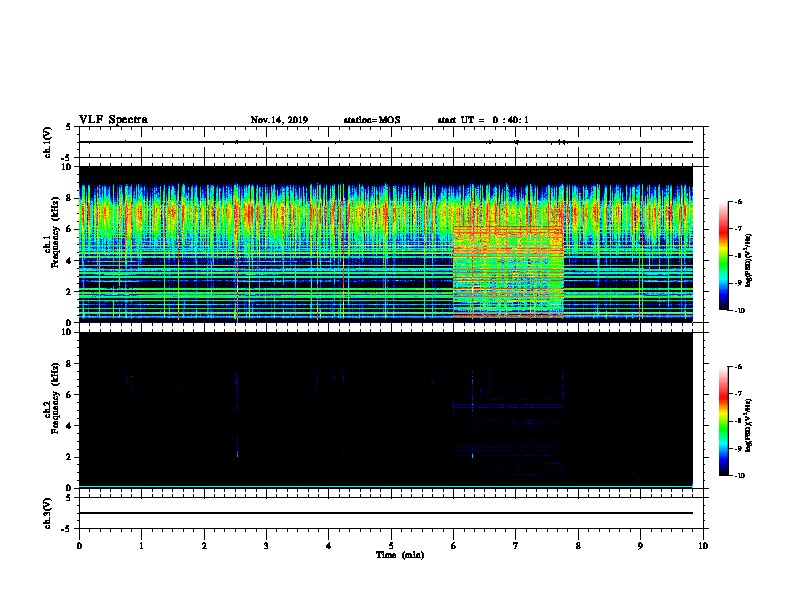Click the time axis tick label '2'
The height and width of the screenshot is (612, 792).
coord(204,546)
